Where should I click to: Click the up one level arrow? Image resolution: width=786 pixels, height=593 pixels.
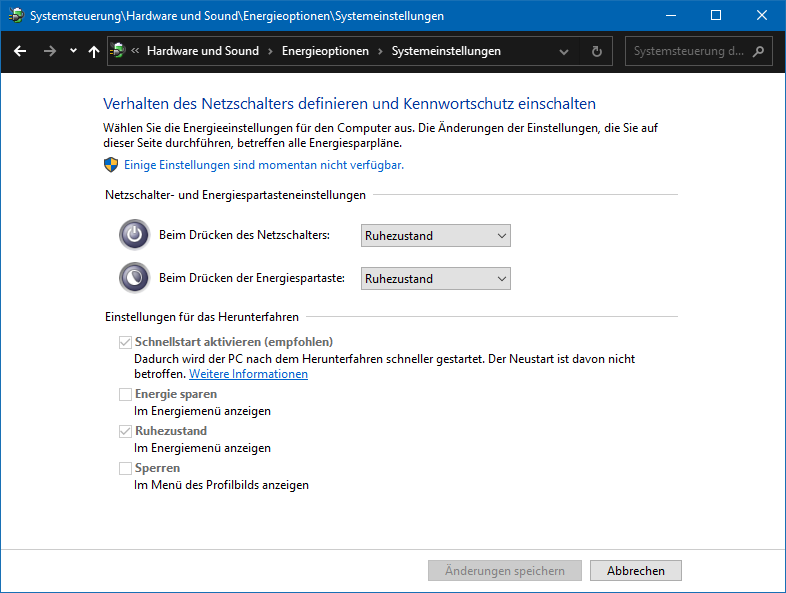click(94, 51)
